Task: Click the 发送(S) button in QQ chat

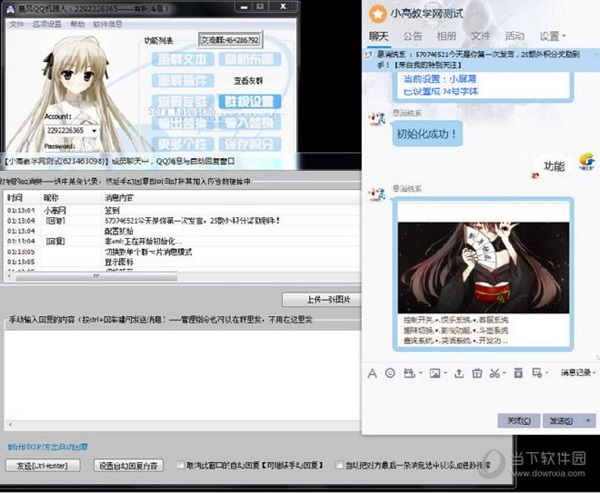Action: tap(562, 421)
